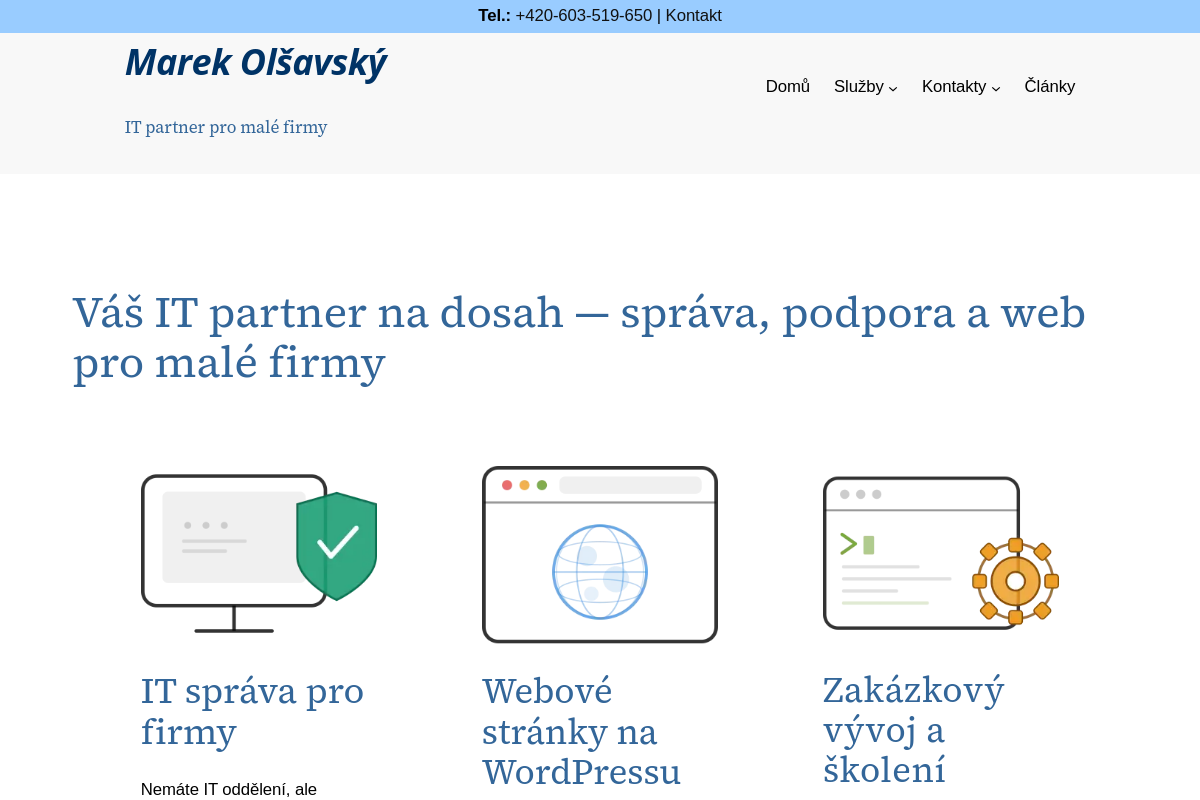Click the orange gear mechanism in the third illustration
Screen dimensions: 1200x800
coord(1016,580)
